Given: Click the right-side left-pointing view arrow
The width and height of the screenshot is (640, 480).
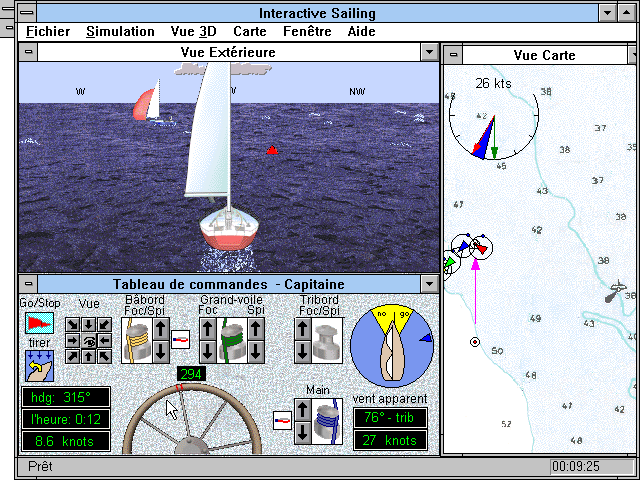Looking at the screenshot, I should click(x=104, y=341).
